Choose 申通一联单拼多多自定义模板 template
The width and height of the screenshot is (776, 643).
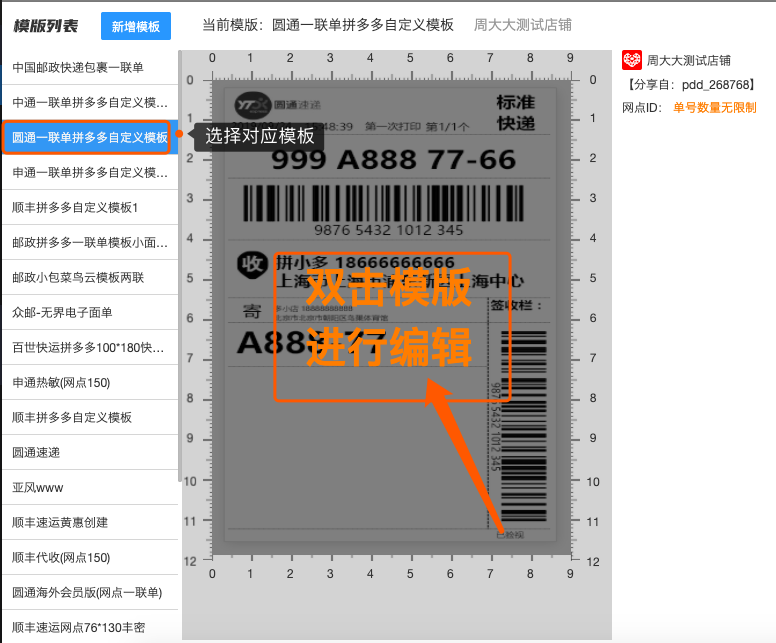click(90, 172)
